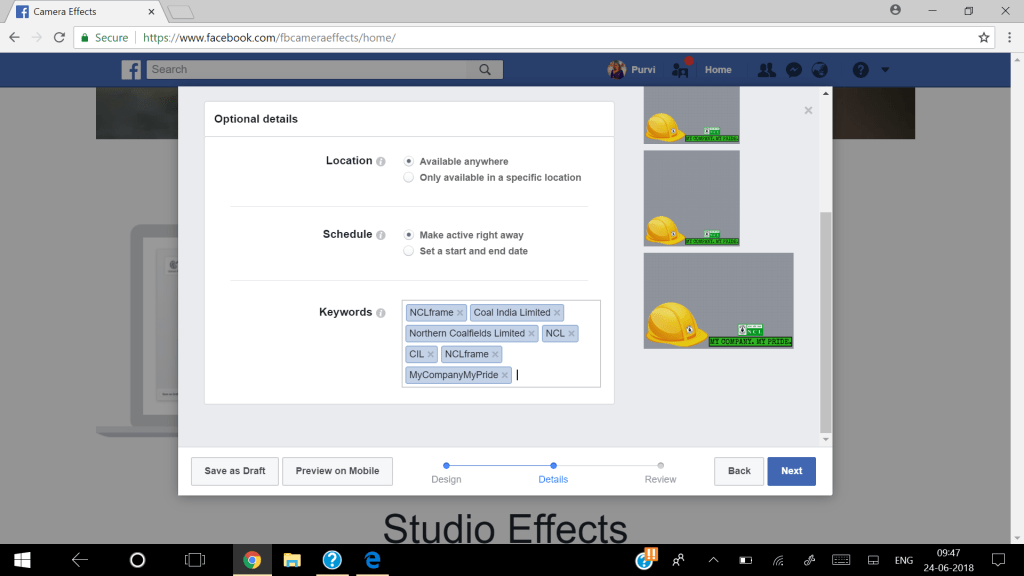This screenshot has height=576, width=1024.
Task: Select 'Set a start and end date'
Action: tap(408, 252)
